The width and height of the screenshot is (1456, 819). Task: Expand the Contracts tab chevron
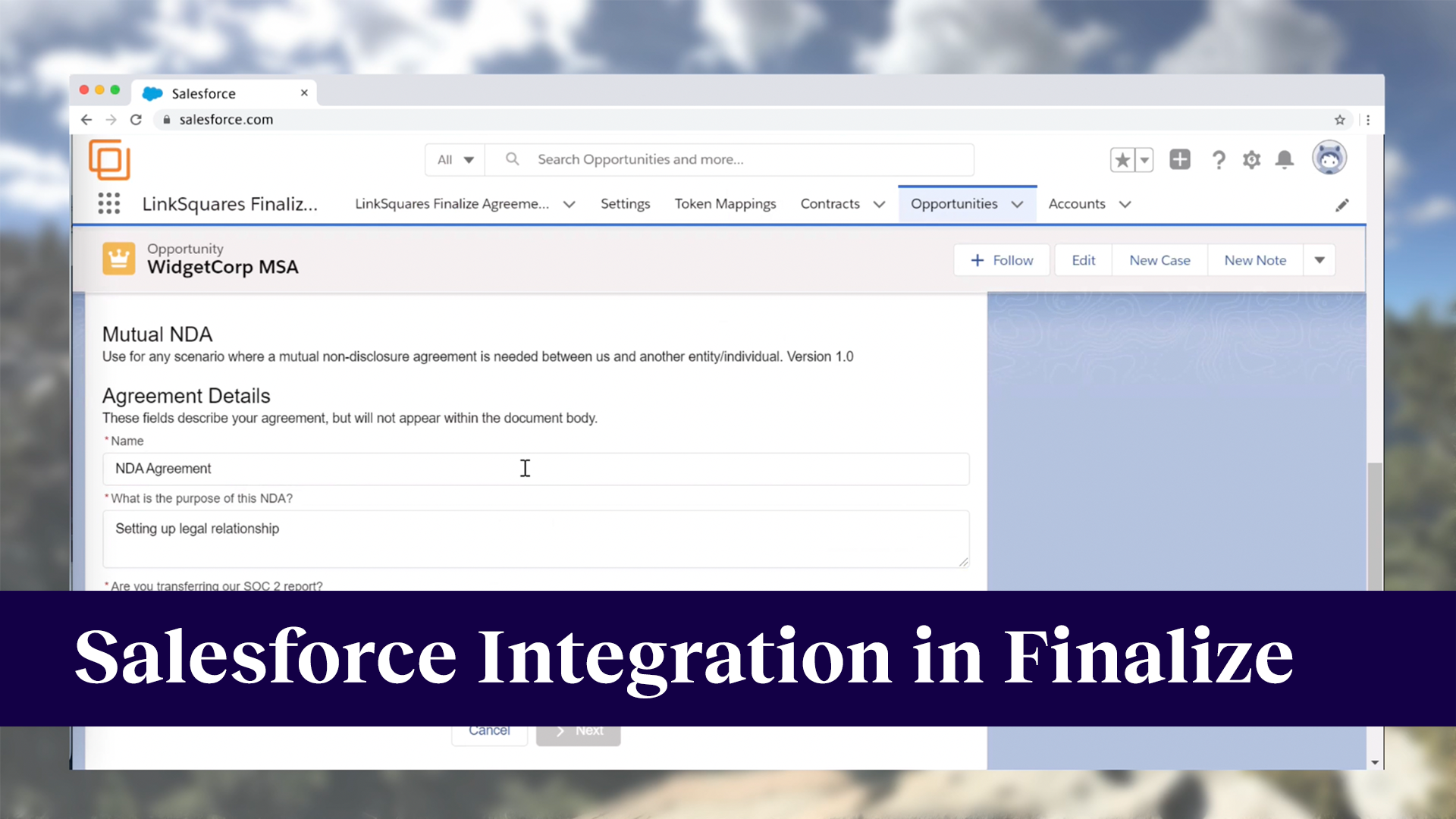(880, 203)
